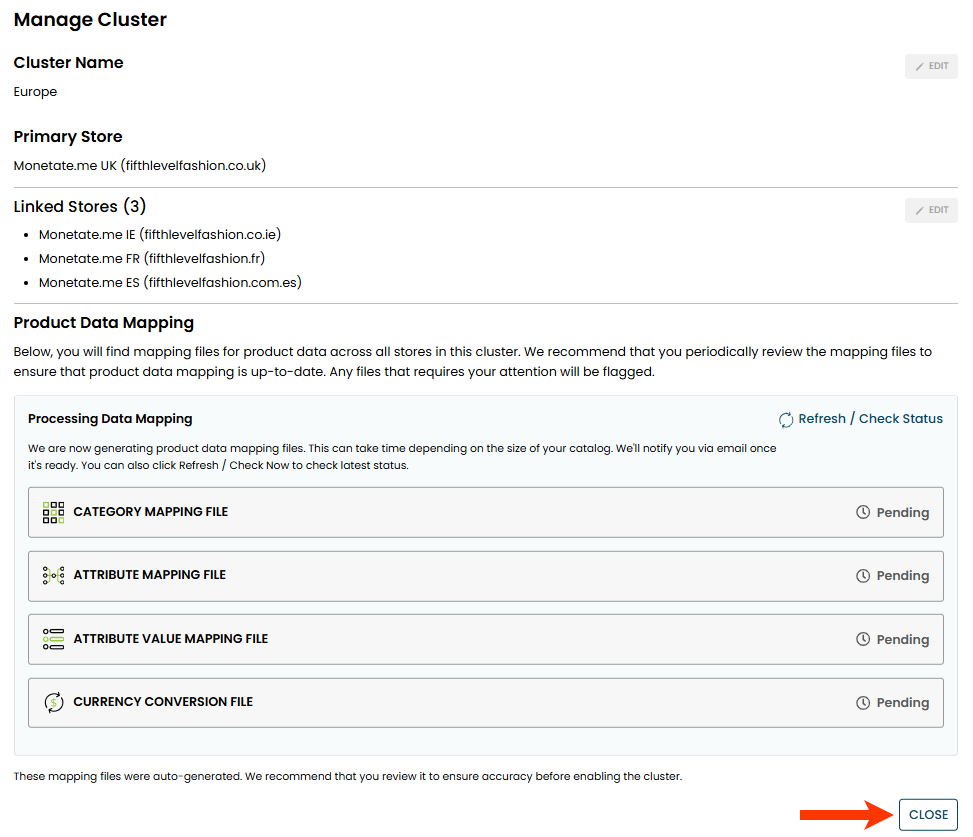Click the category mapping grid icon
Screen dimensions: 973x837
click(53, 512)
